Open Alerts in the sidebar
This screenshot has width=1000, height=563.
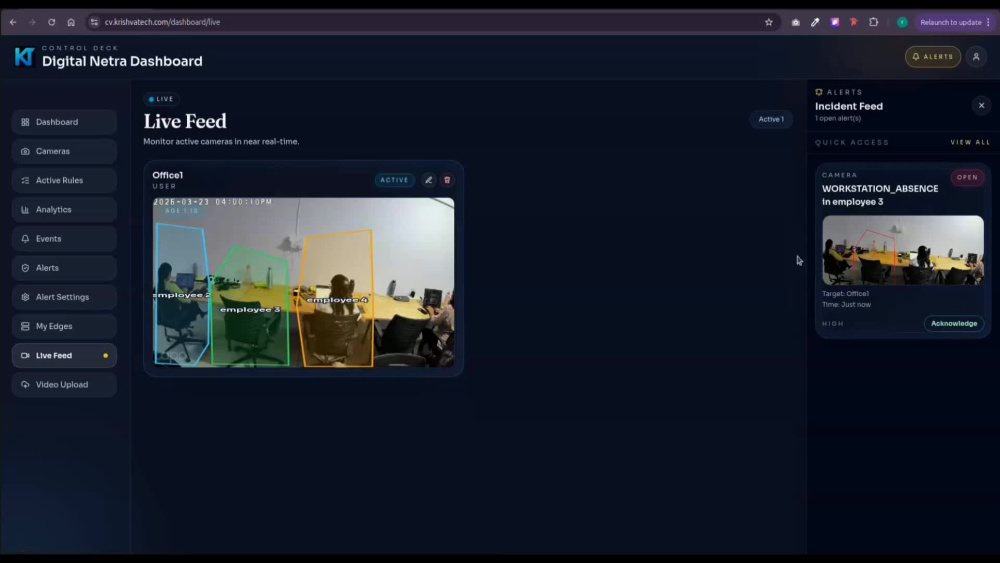point(64,268)
